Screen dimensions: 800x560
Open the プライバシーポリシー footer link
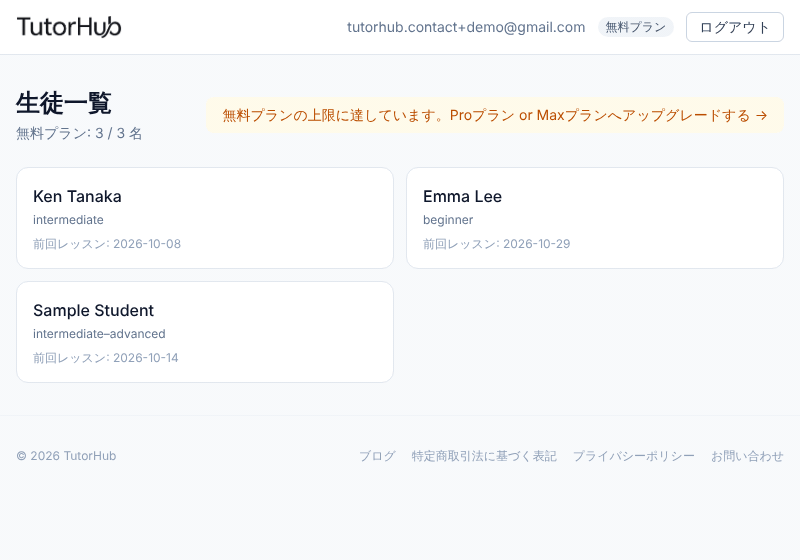pos(634,456)
